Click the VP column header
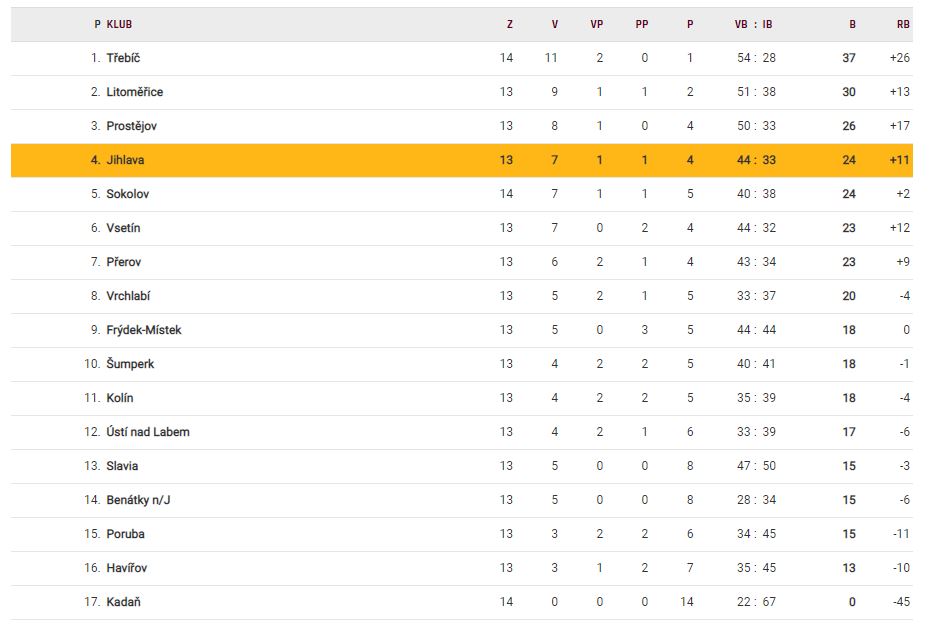 tap(597, 25)
